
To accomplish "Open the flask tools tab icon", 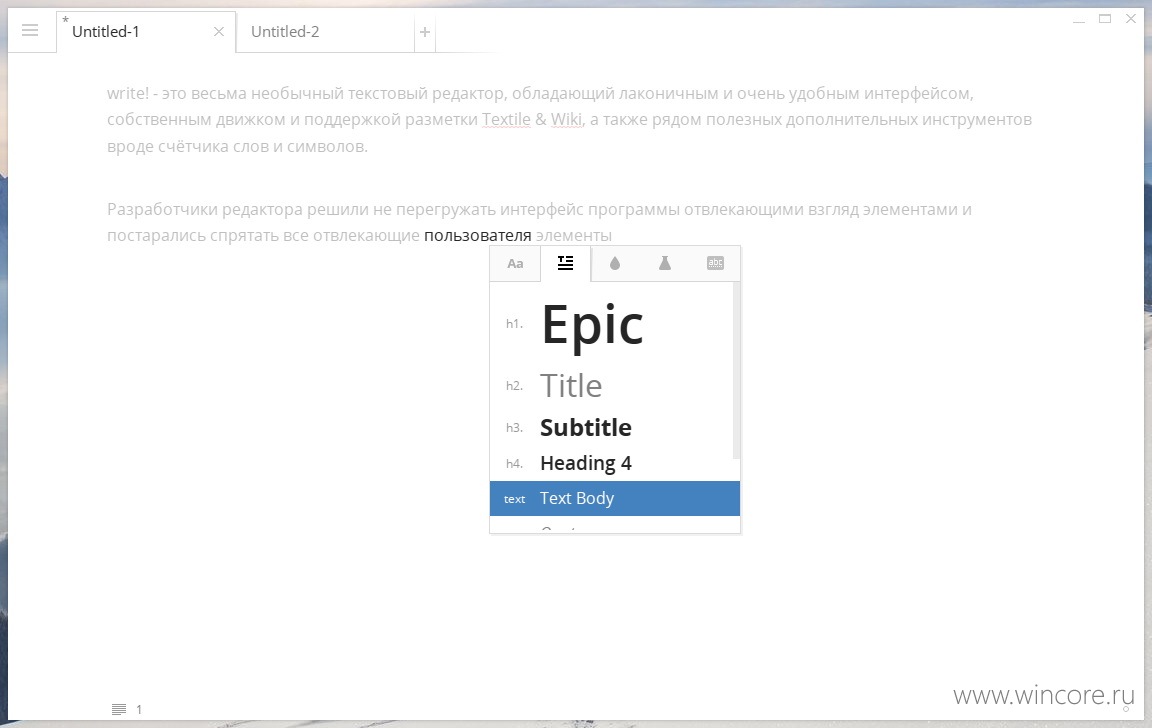I will (665, 263).
